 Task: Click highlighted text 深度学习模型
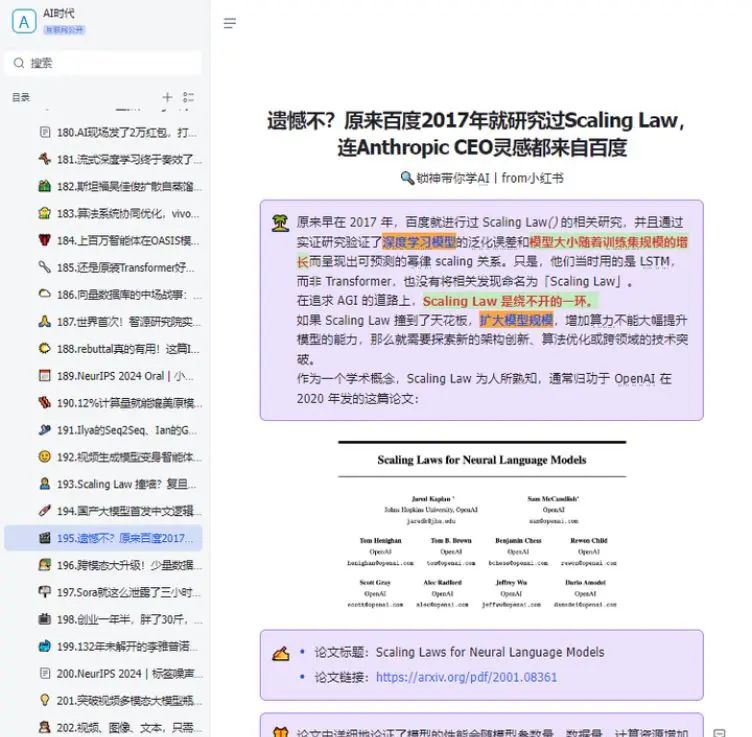[419, 242]
